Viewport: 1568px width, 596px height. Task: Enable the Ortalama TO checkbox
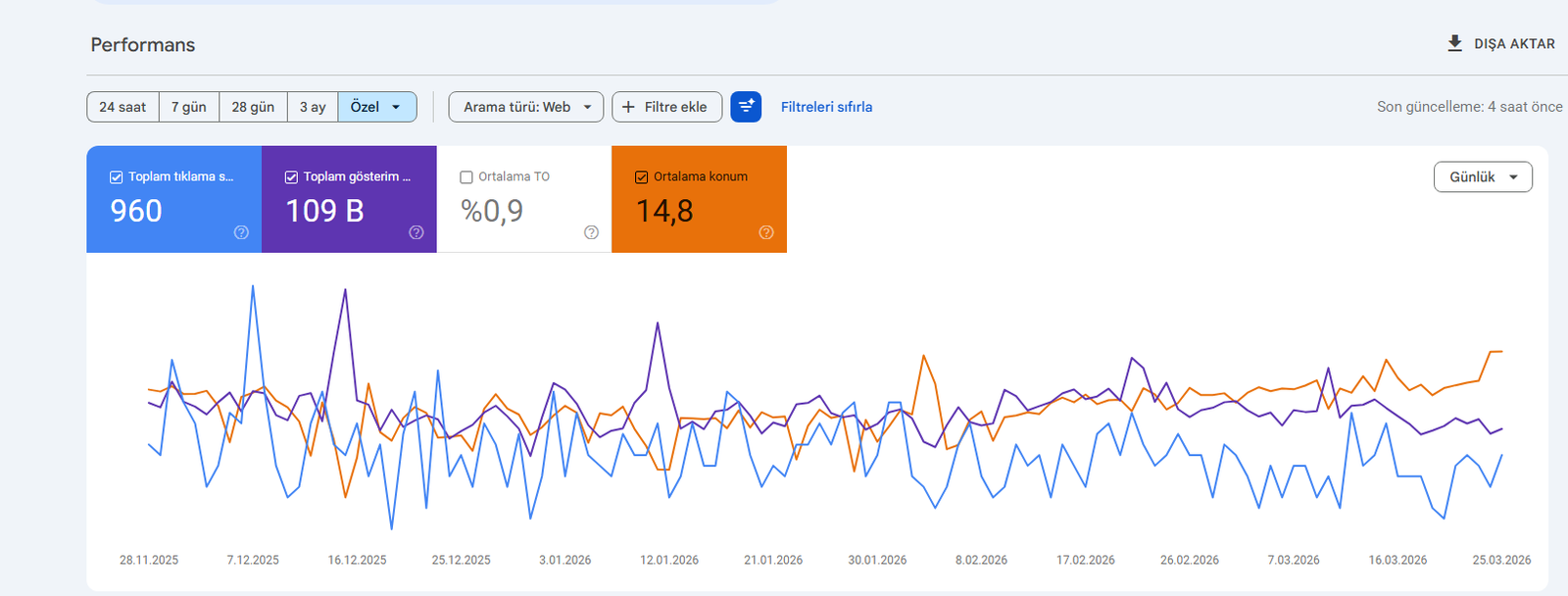click(466, 177)
